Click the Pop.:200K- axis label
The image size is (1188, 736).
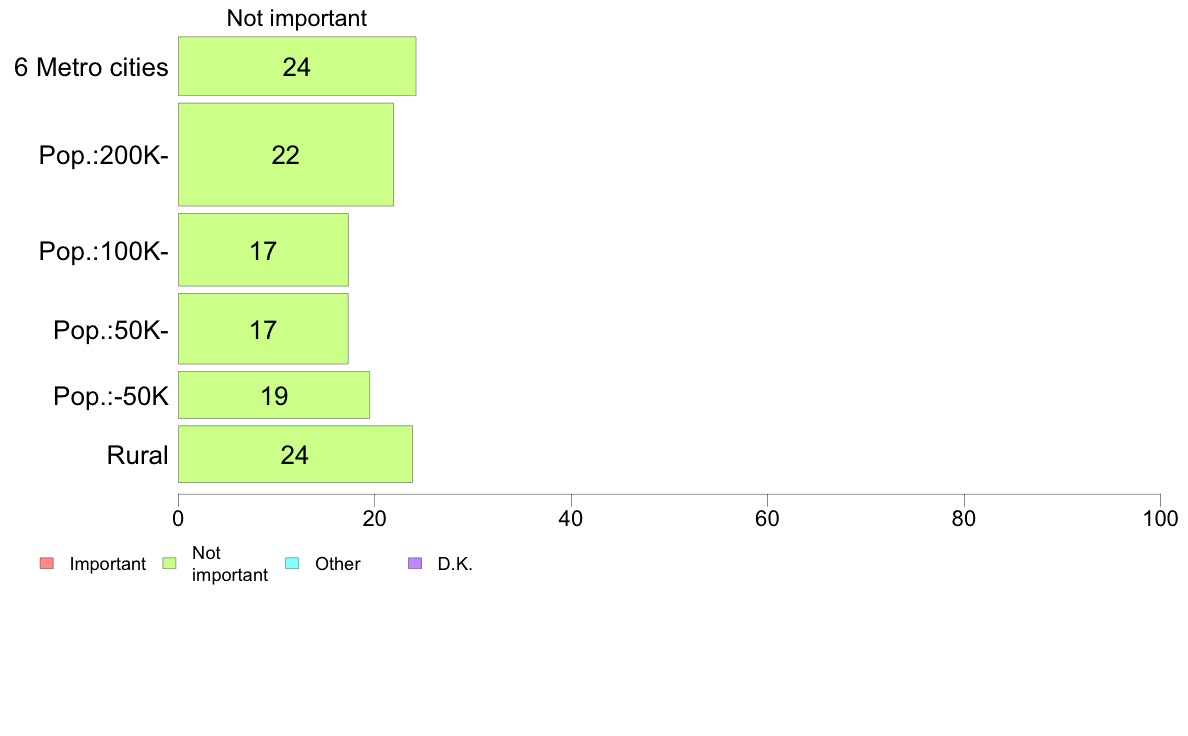pyautogui.click(x=104, y=155)
